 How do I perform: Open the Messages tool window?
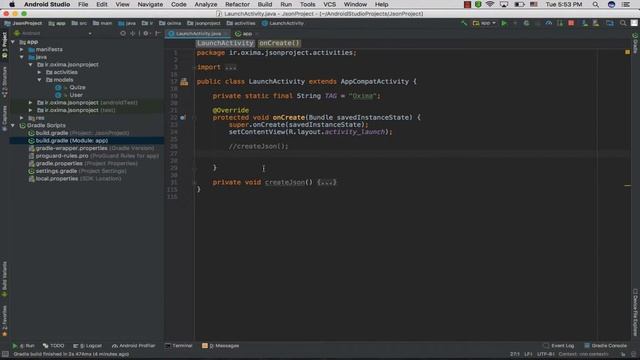220,346
